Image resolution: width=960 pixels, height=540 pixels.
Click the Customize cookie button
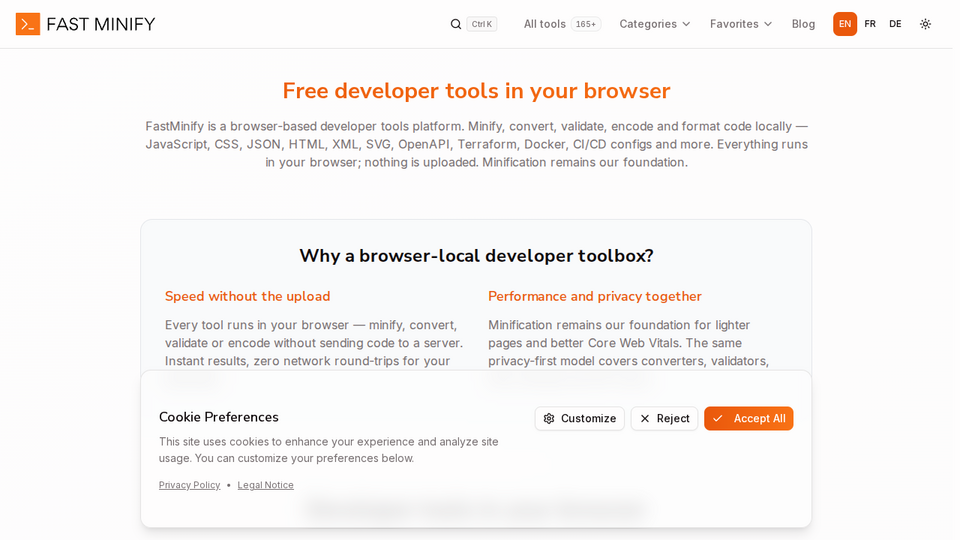coord(579,418)
